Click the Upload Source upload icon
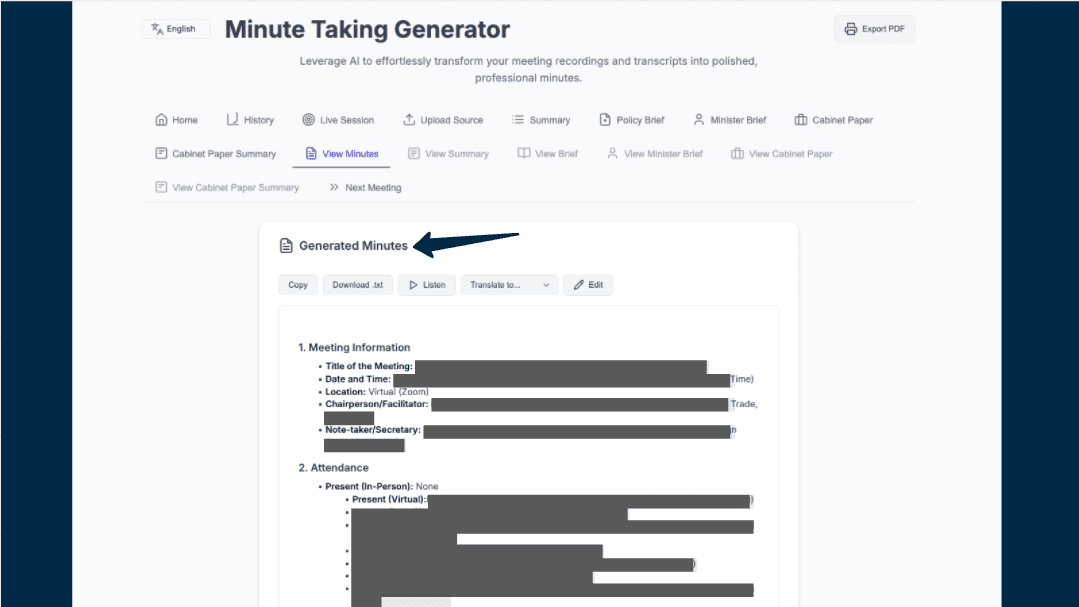 409,120
